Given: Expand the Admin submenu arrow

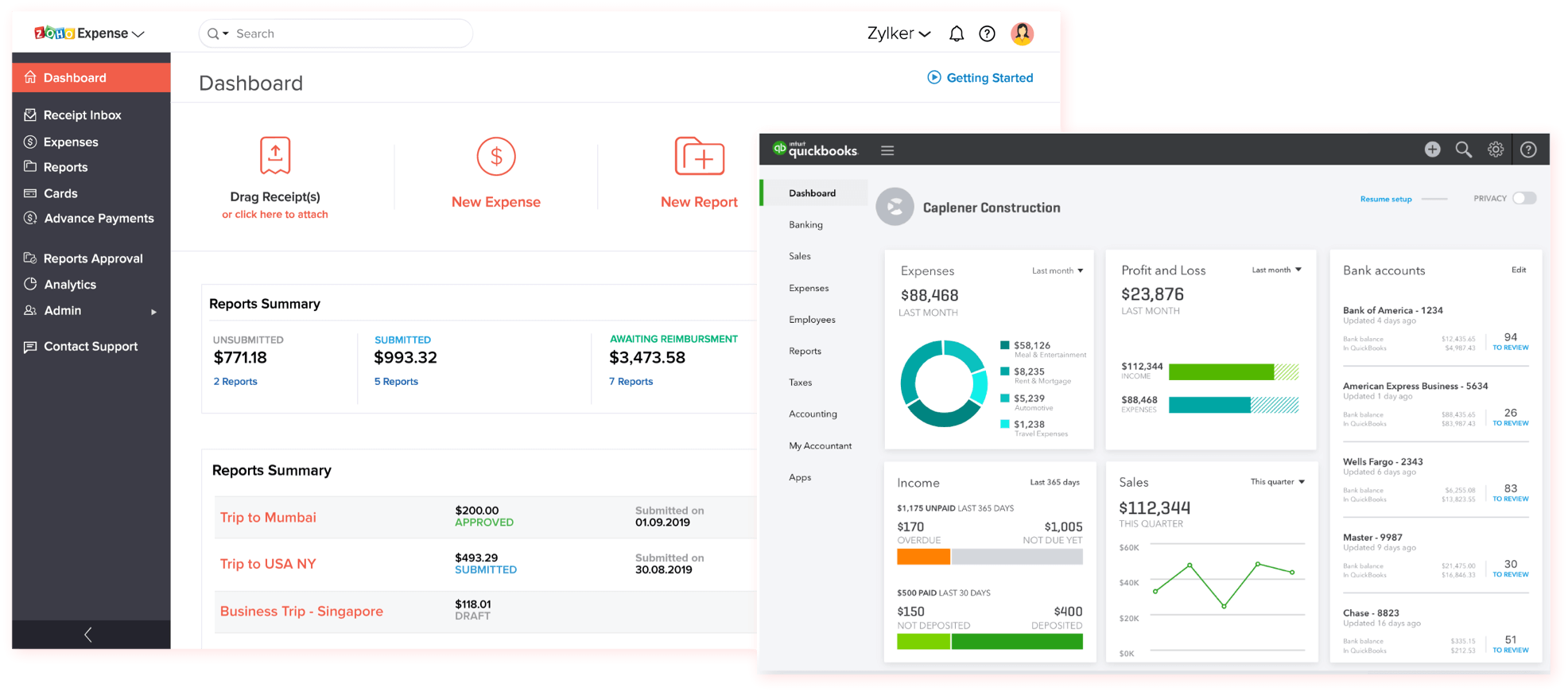Looking at the screenshot, I should click(x=154, y=312).
